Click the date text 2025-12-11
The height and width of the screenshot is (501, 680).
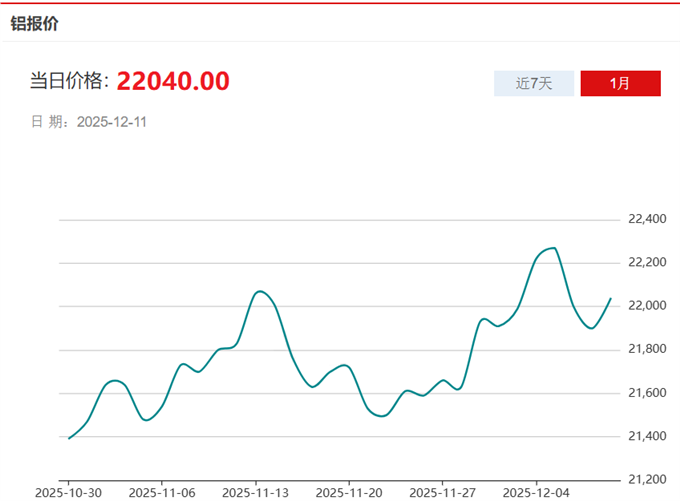click(x=112, y=122)
